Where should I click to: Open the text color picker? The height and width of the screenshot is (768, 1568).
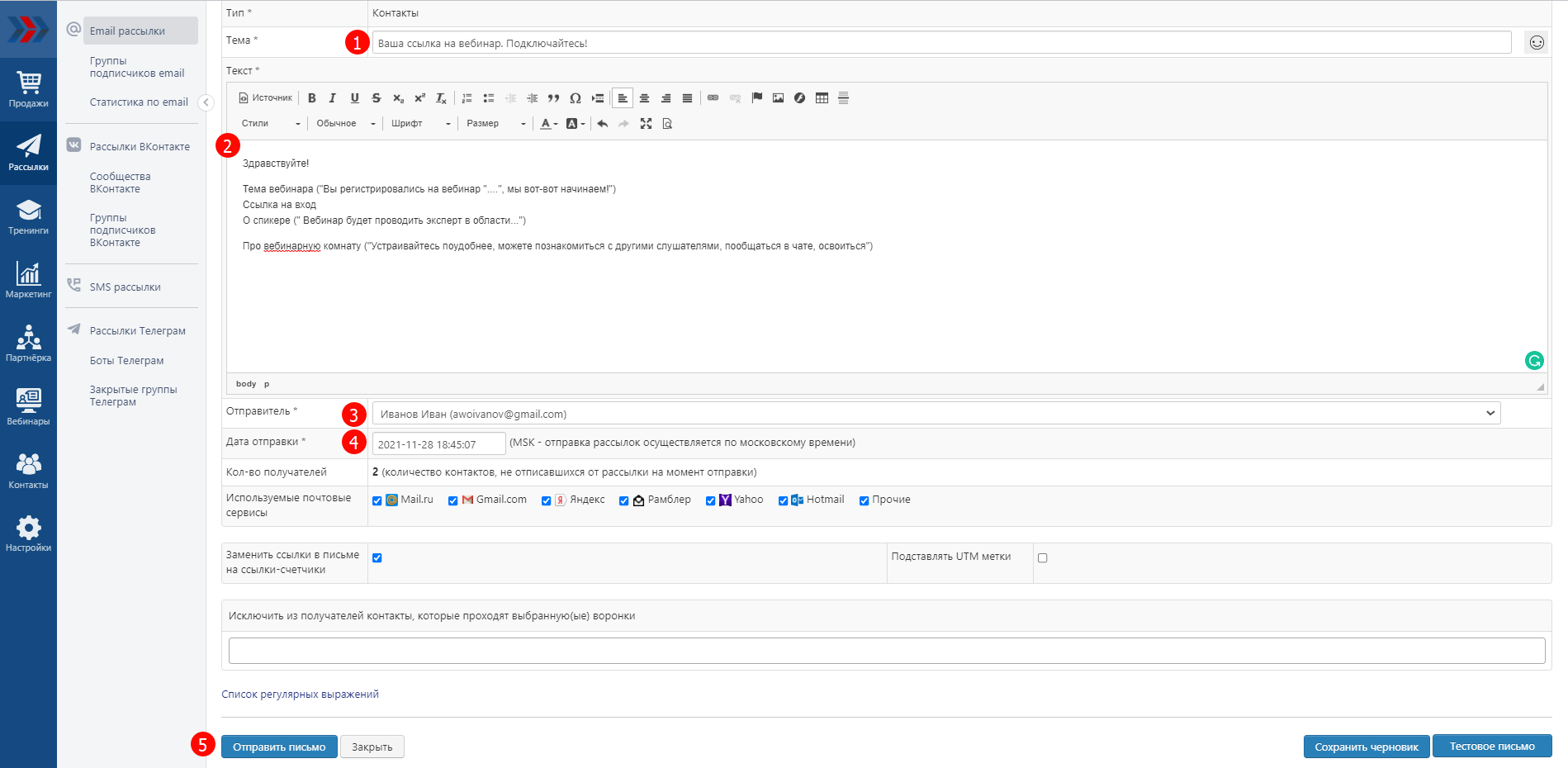(x=548, y=124)
